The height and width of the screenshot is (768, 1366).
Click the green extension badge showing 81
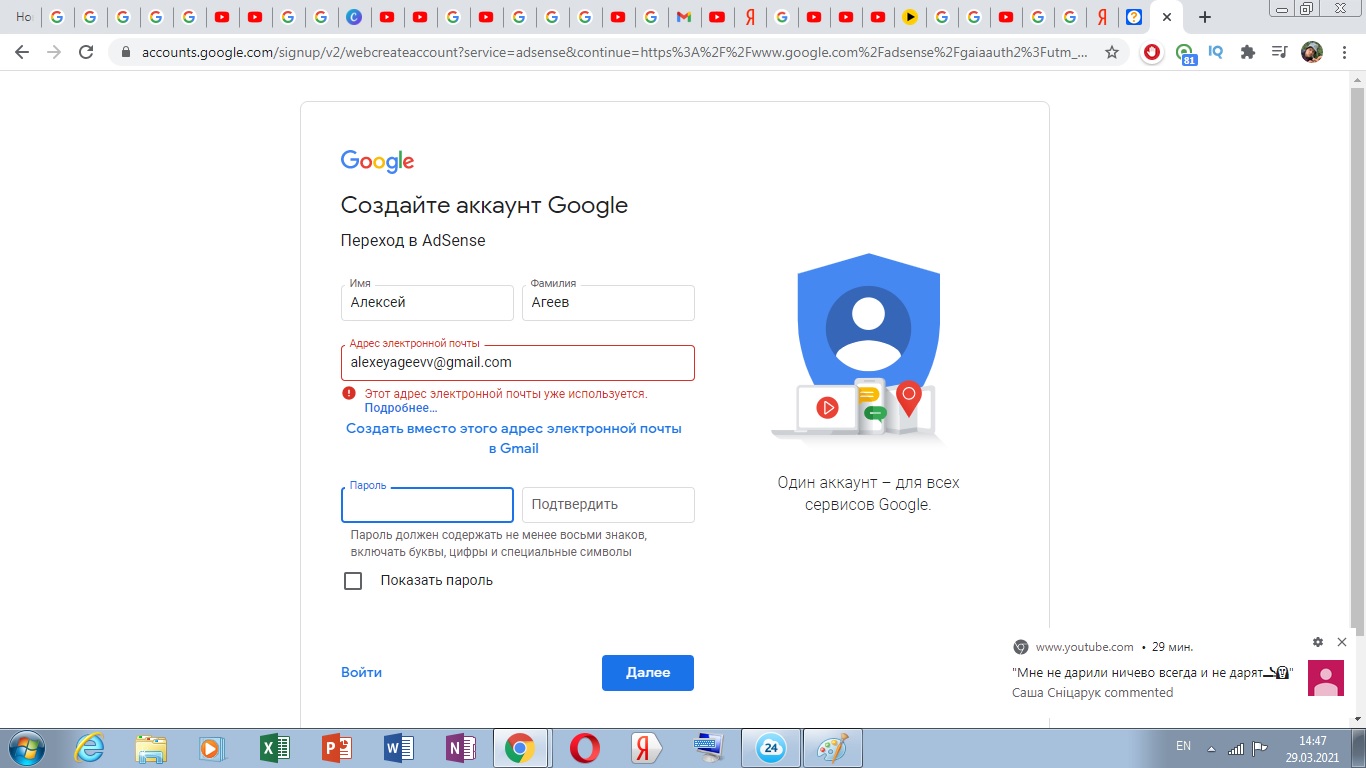click(1185, 53)
